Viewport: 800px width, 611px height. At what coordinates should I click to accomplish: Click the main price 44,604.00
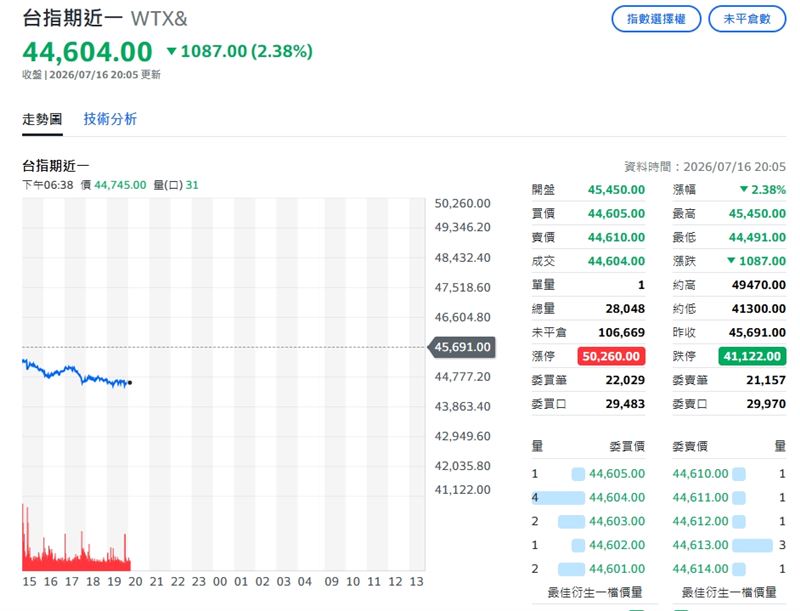pyautogui.click(x=87, y=52)
